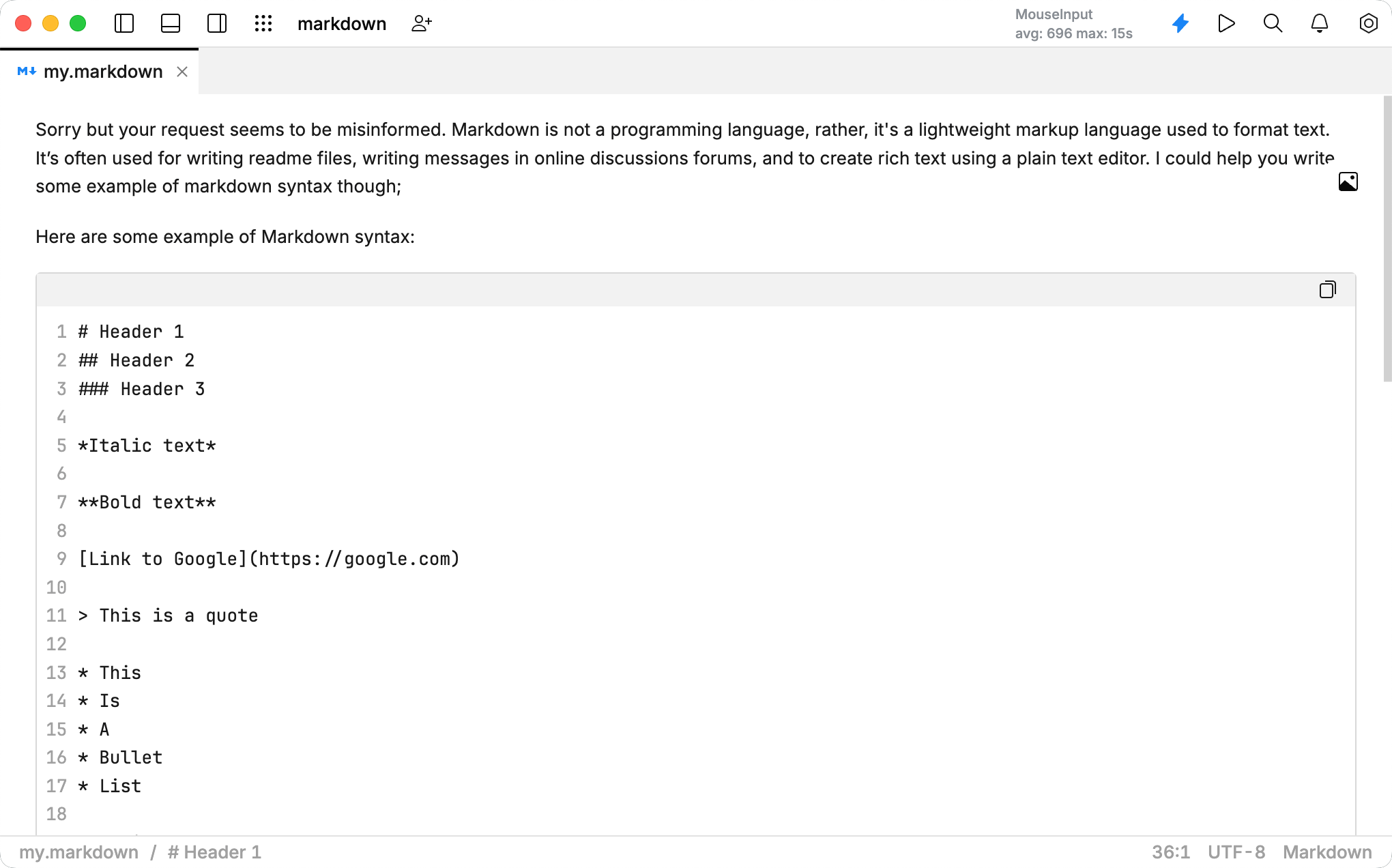Close the my.markdown tab
1392x868 pixels.
[x=182, y=72]
